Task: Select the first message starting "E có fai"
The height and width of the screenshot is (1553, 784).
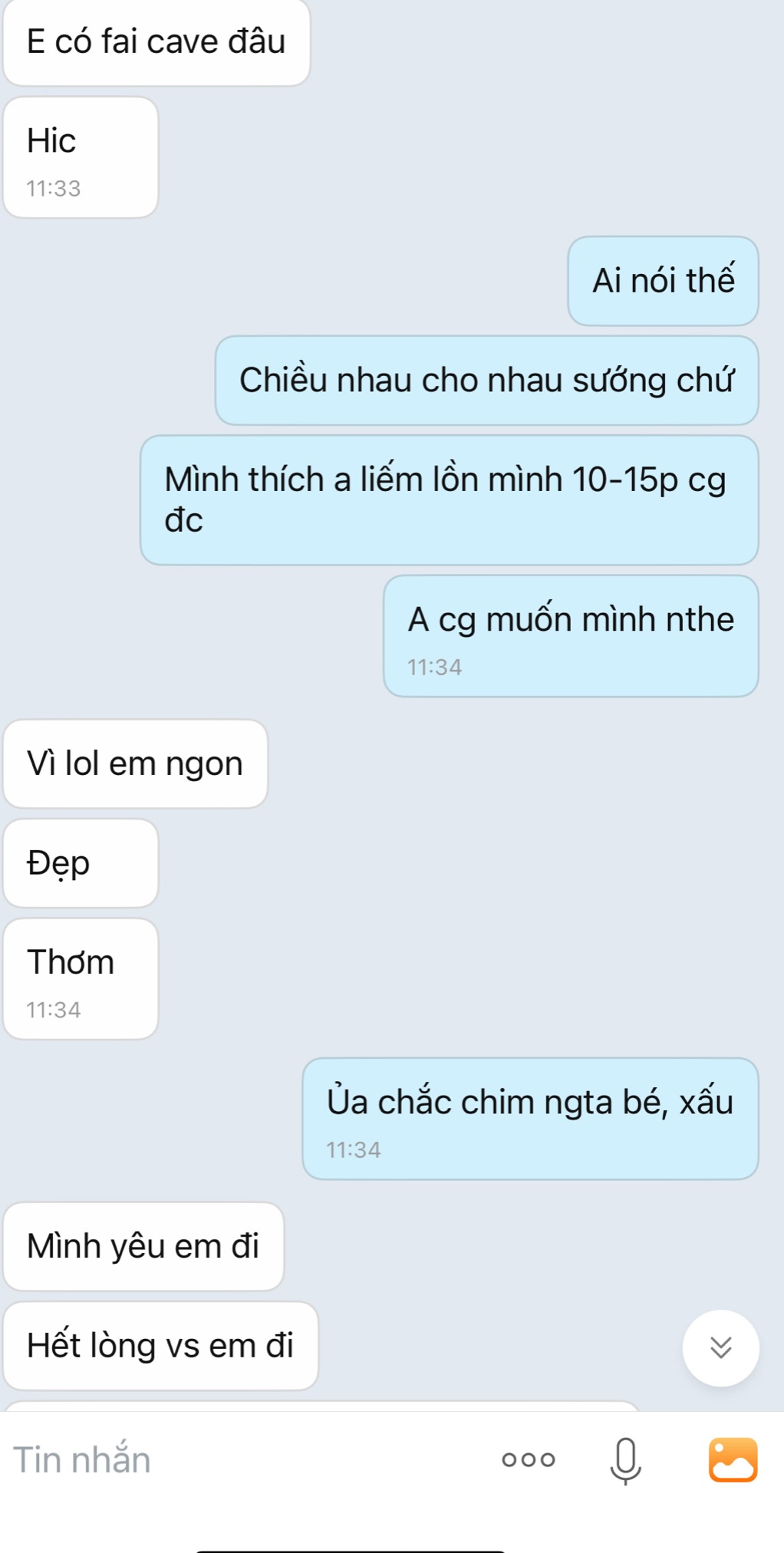Action: 156,42
